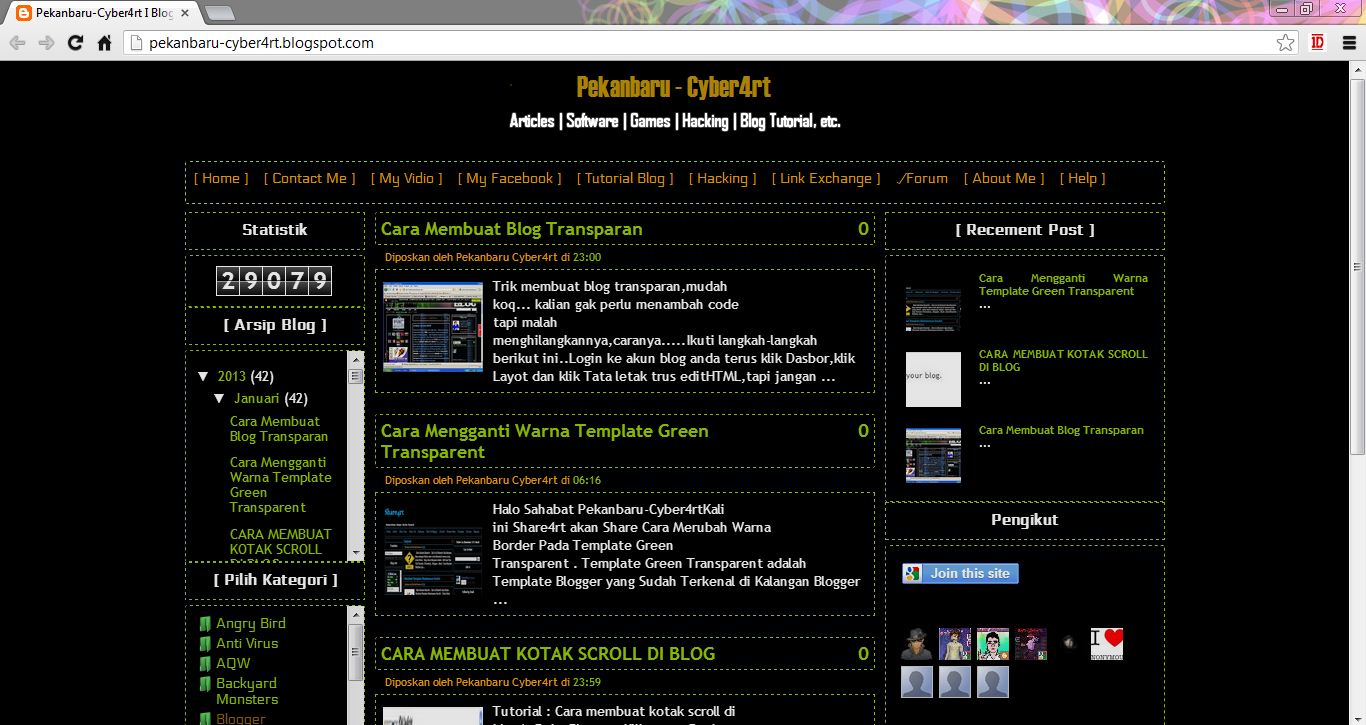Click the visitor counter showing 29079
Image resolution: width=1366 pixels, height=725 pixels.
pos(274,281)
